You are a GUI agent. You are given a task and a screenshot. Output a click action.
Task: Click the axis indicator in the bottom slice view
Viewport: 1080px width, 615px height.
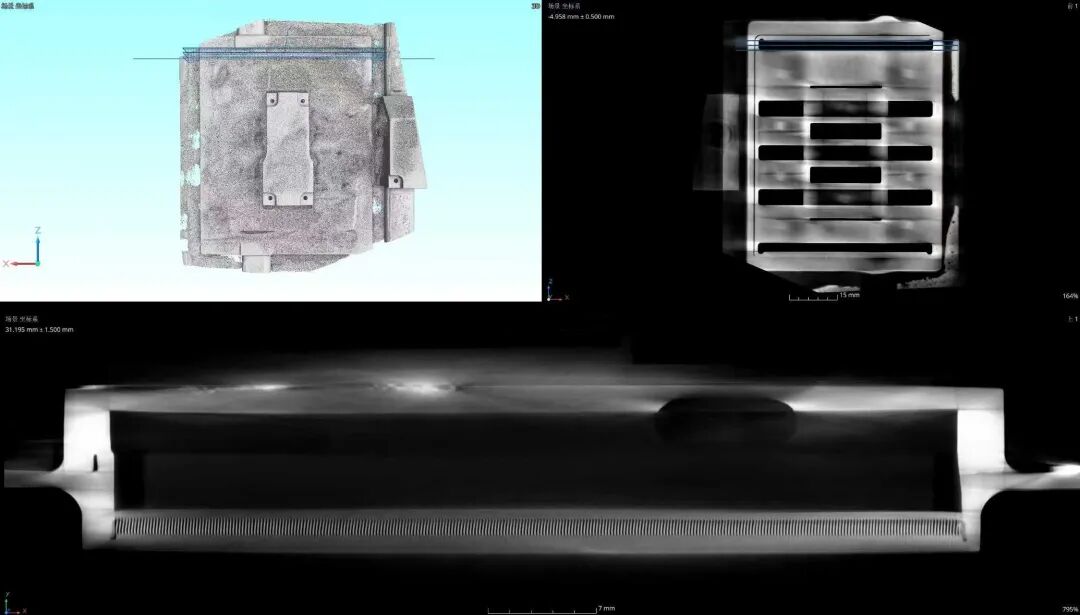[x=14, y=604]
